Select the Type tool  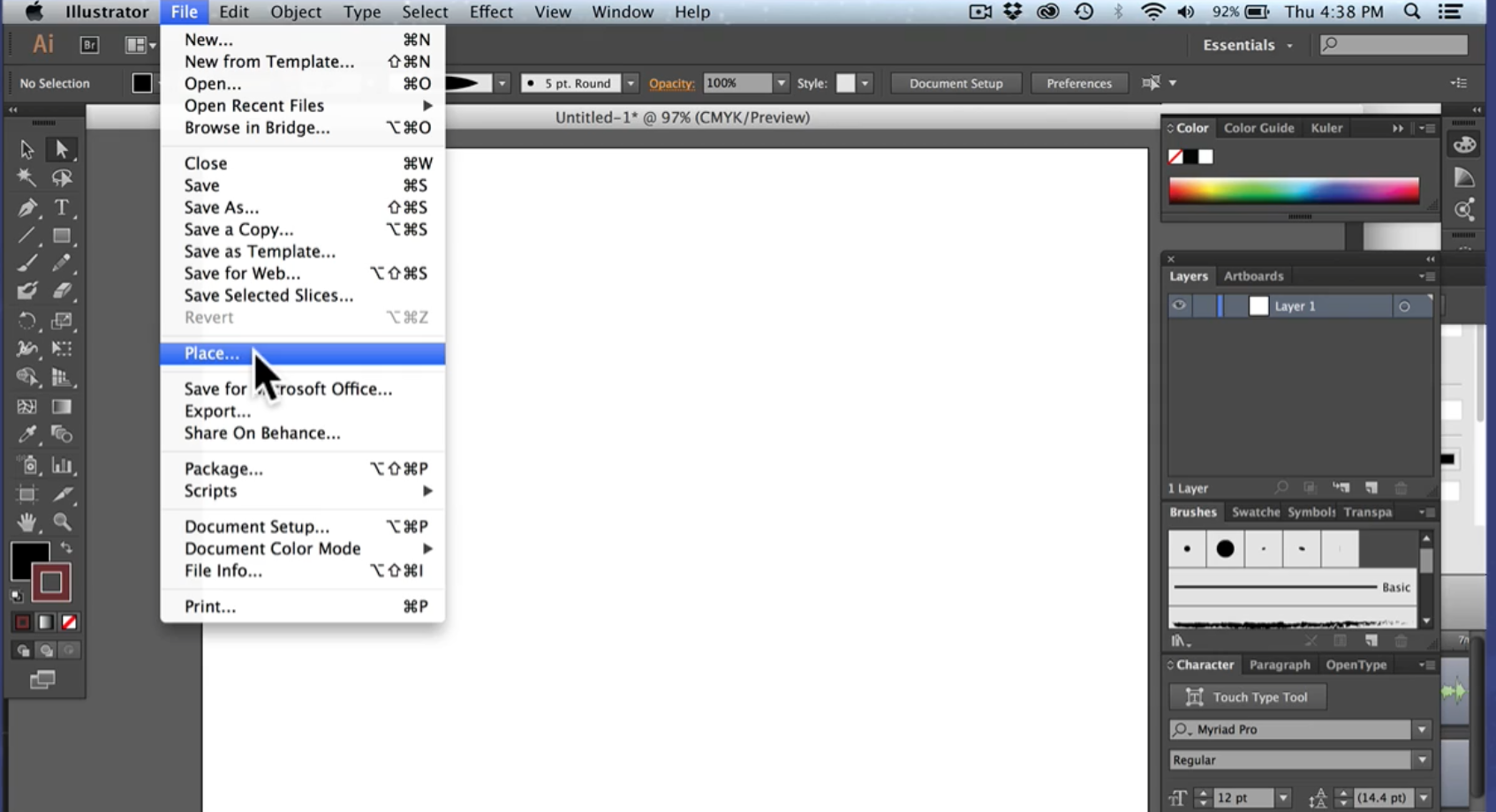(61, 207)
